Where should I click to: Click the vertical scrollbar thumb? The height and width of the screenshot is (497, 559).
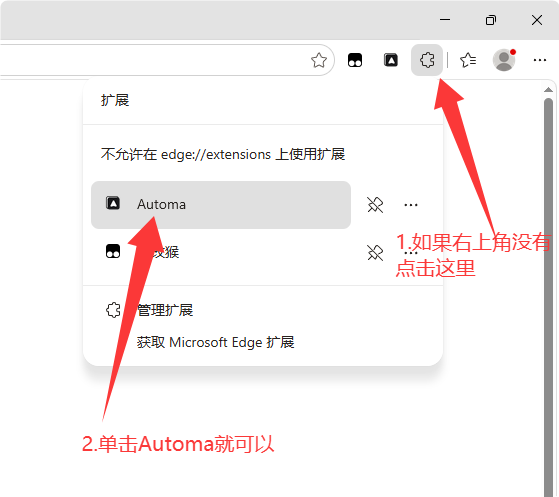(548, 296)
